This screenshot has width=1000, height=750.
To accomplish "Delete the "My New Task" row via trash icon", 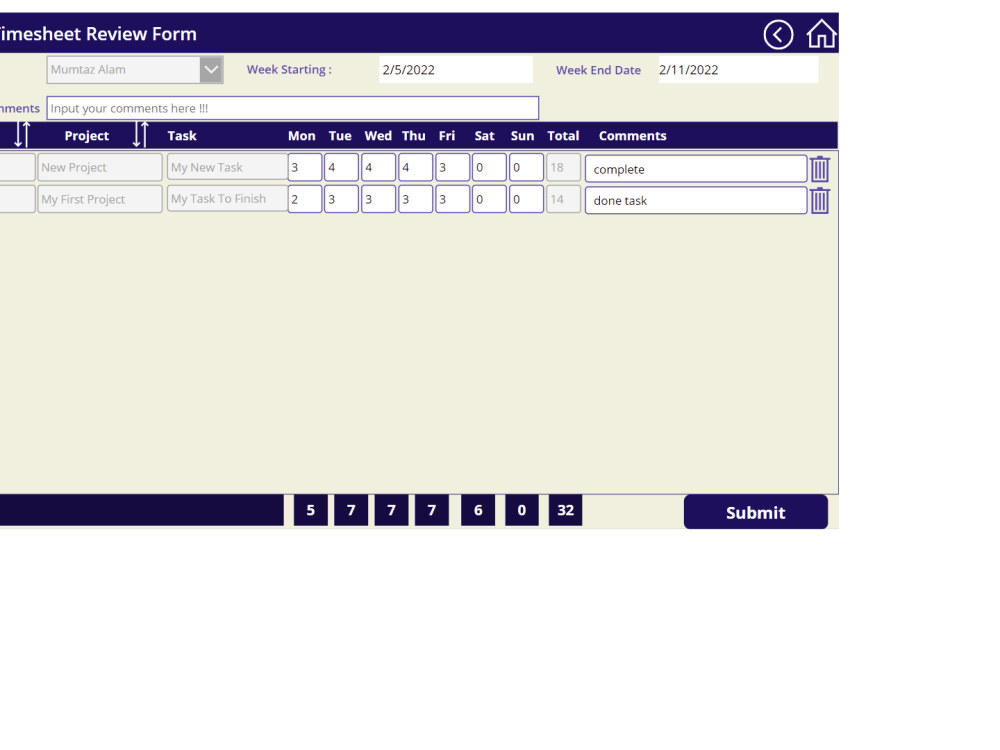I will coord(819,168).
